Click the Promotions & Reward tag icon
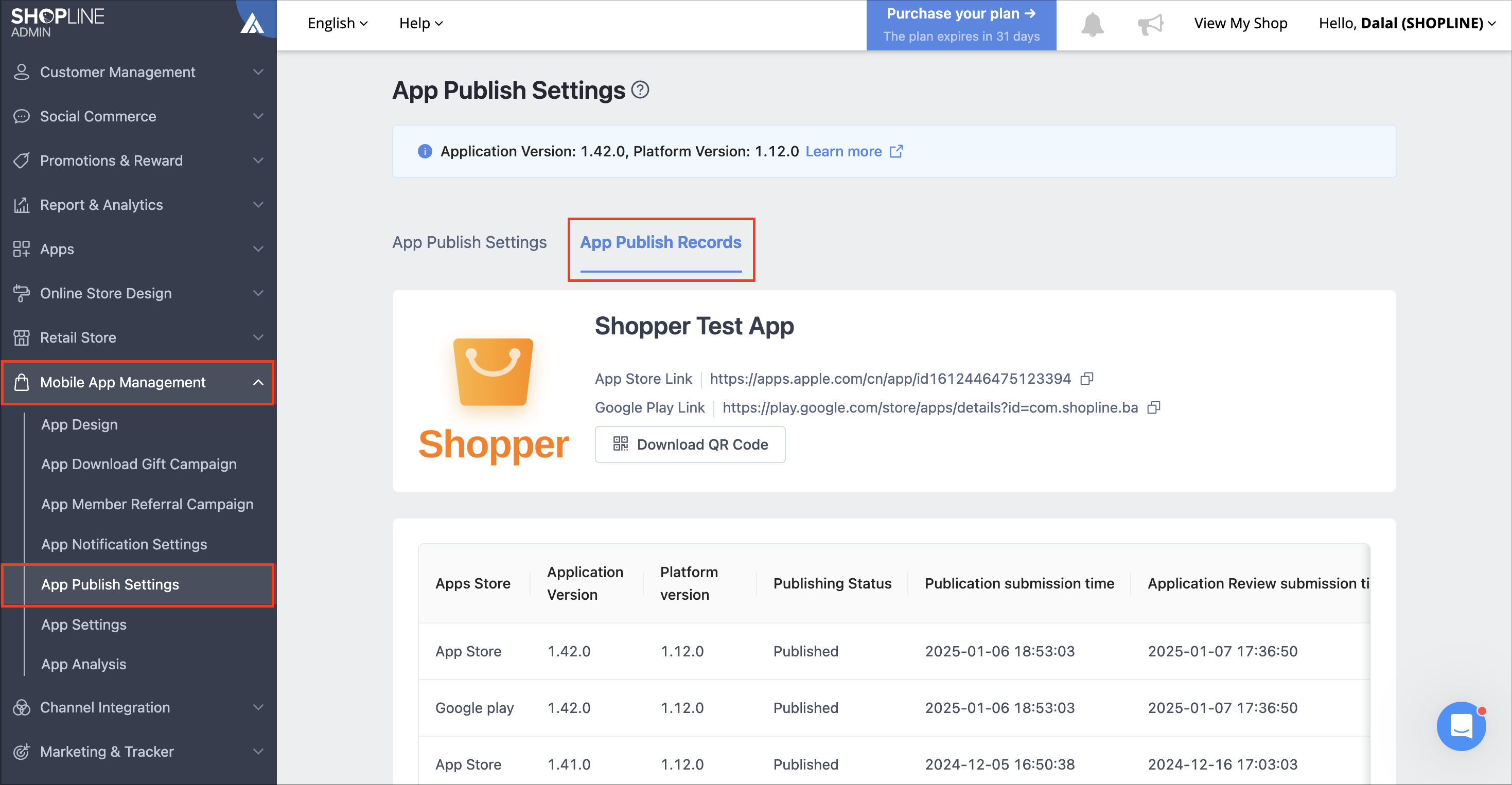1512x785 pixels. [x=21, y=160]
